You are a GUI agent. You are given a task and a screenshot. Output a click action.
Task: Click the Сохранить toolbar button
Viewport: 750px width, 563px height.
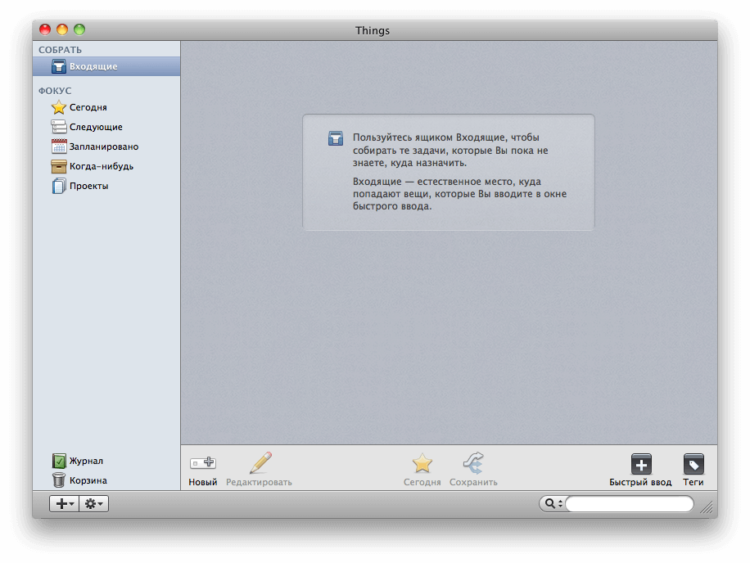473,469
